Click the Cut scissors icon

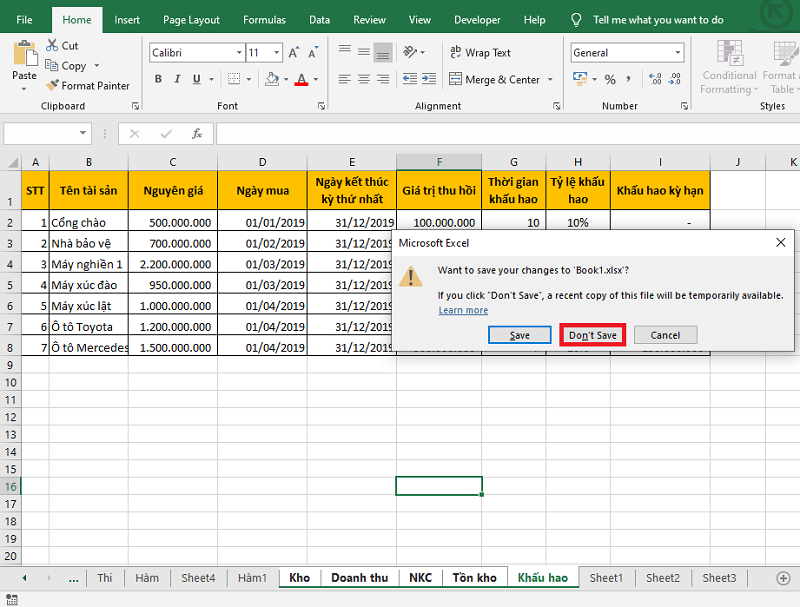(x=51, y=46)
